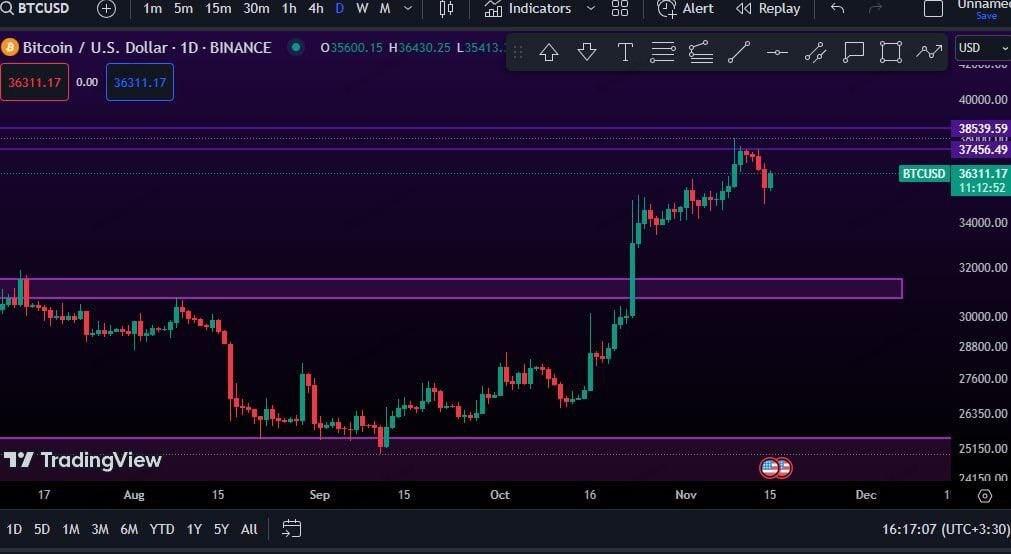Open BTCUSD symbol search

35,8
